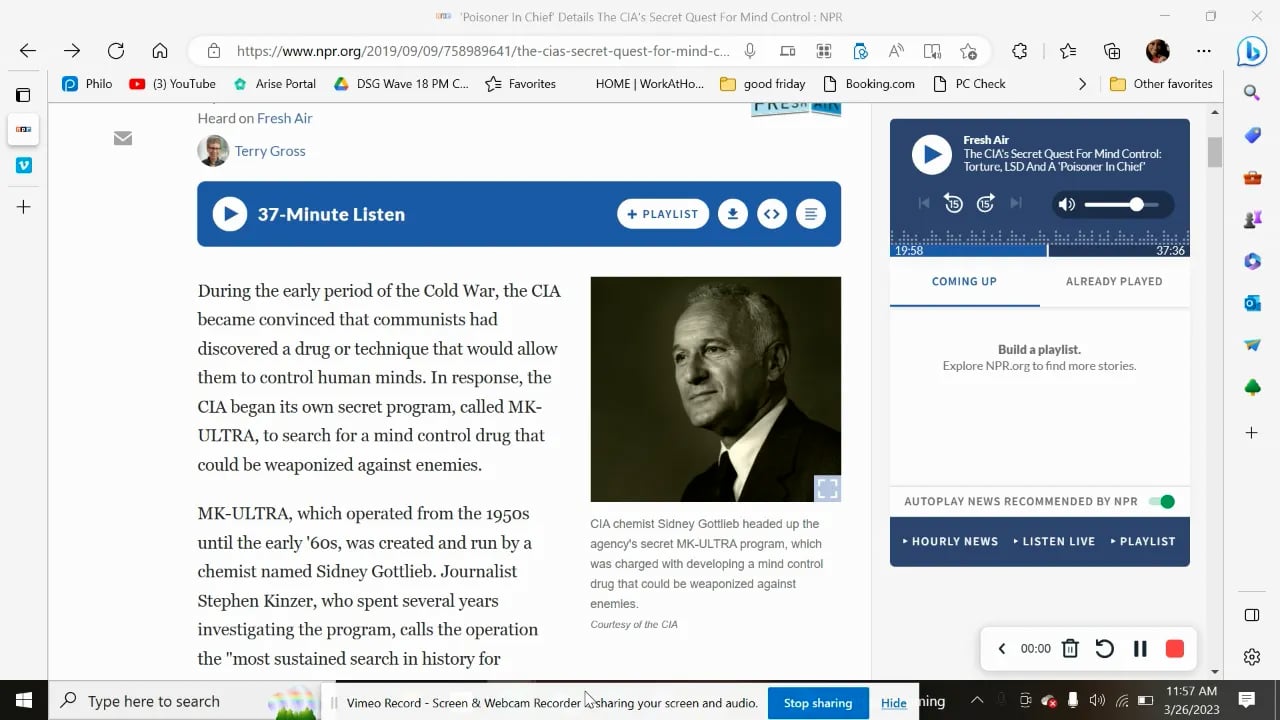Rewind the audio 15 seconds
Viewport: 1280px width, 720px height.
tap(954, 204)
